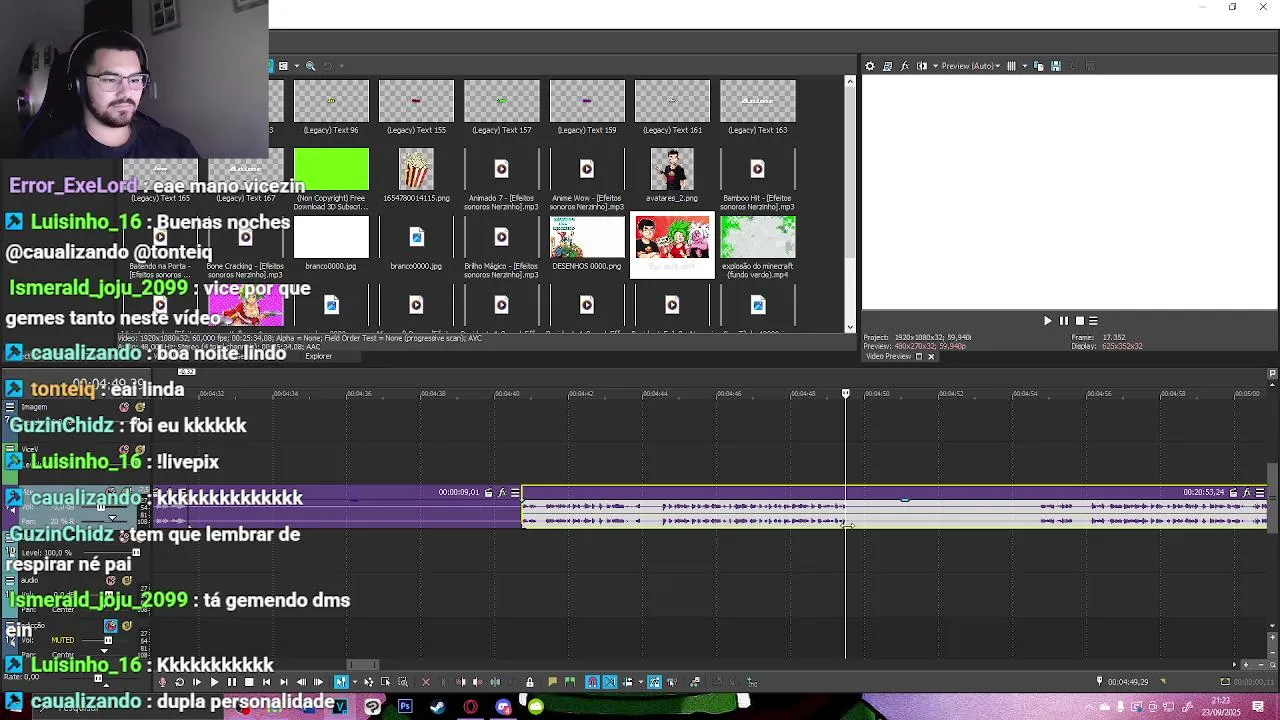Screen dimensions: 1280x720
Task: Copy Snapshot to Clipboard in preview toolbar
Action: (x=1038, y=66)
